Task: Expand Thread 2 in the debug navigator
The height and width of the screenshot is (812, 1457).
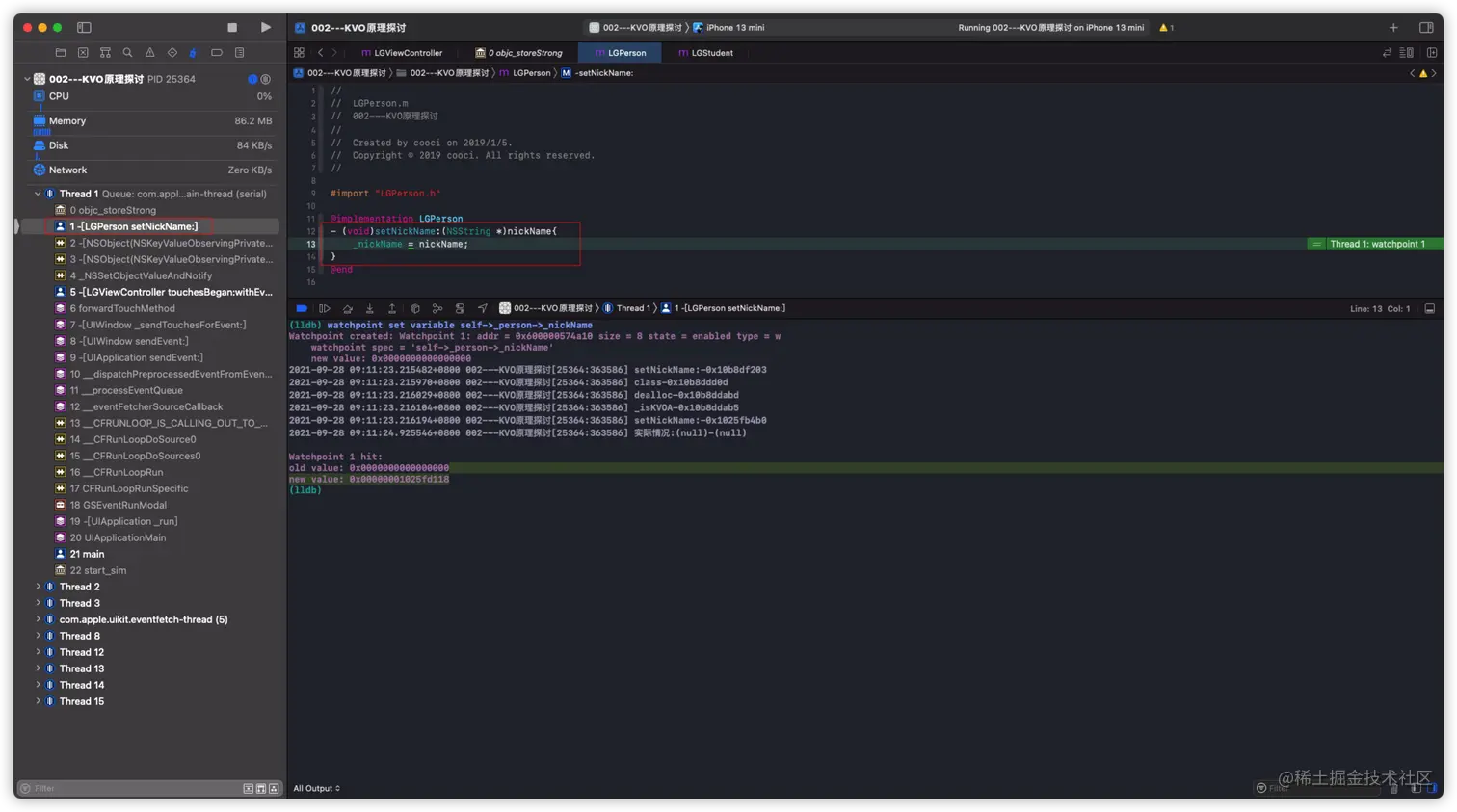Action: coord(38,588)
